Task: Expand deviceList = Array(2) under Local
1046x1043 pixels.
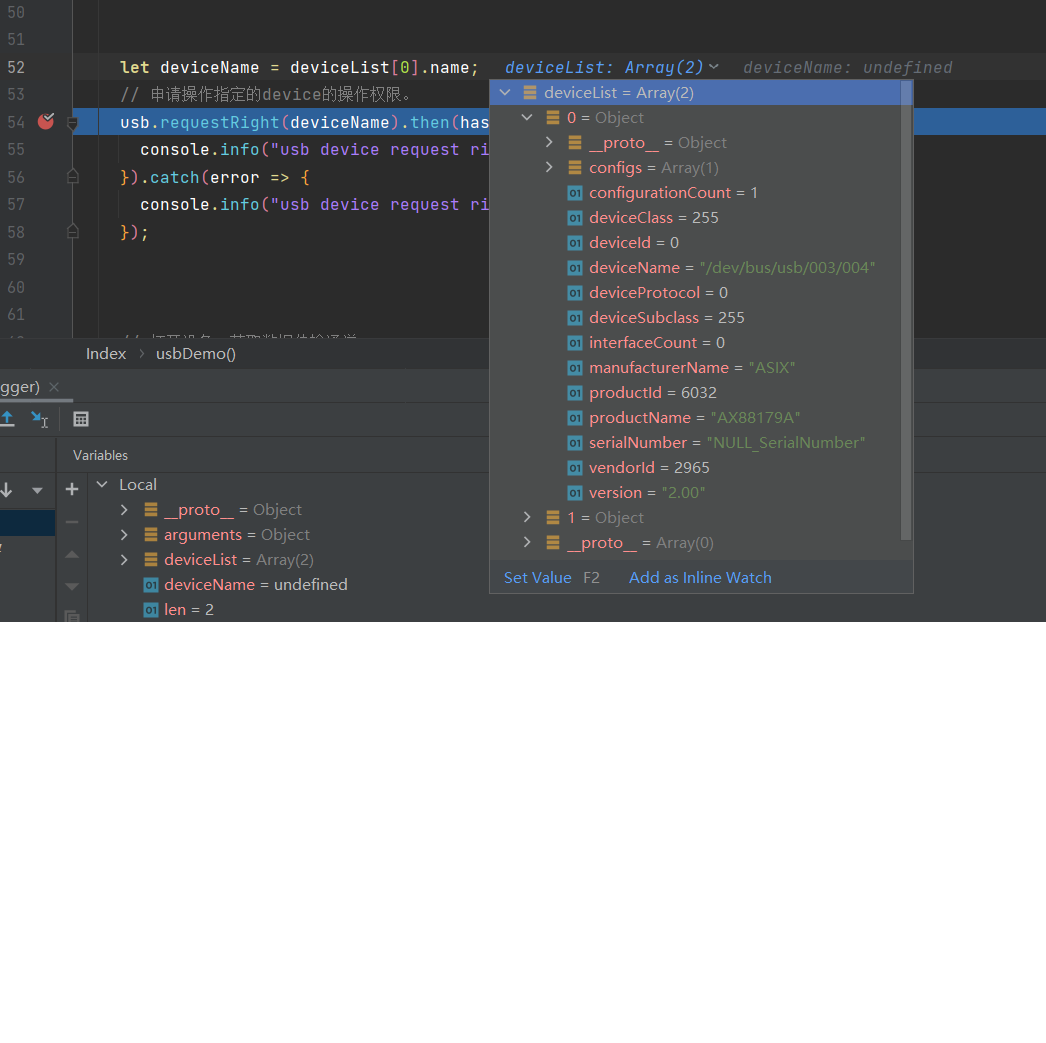Action: pos(124,560)
